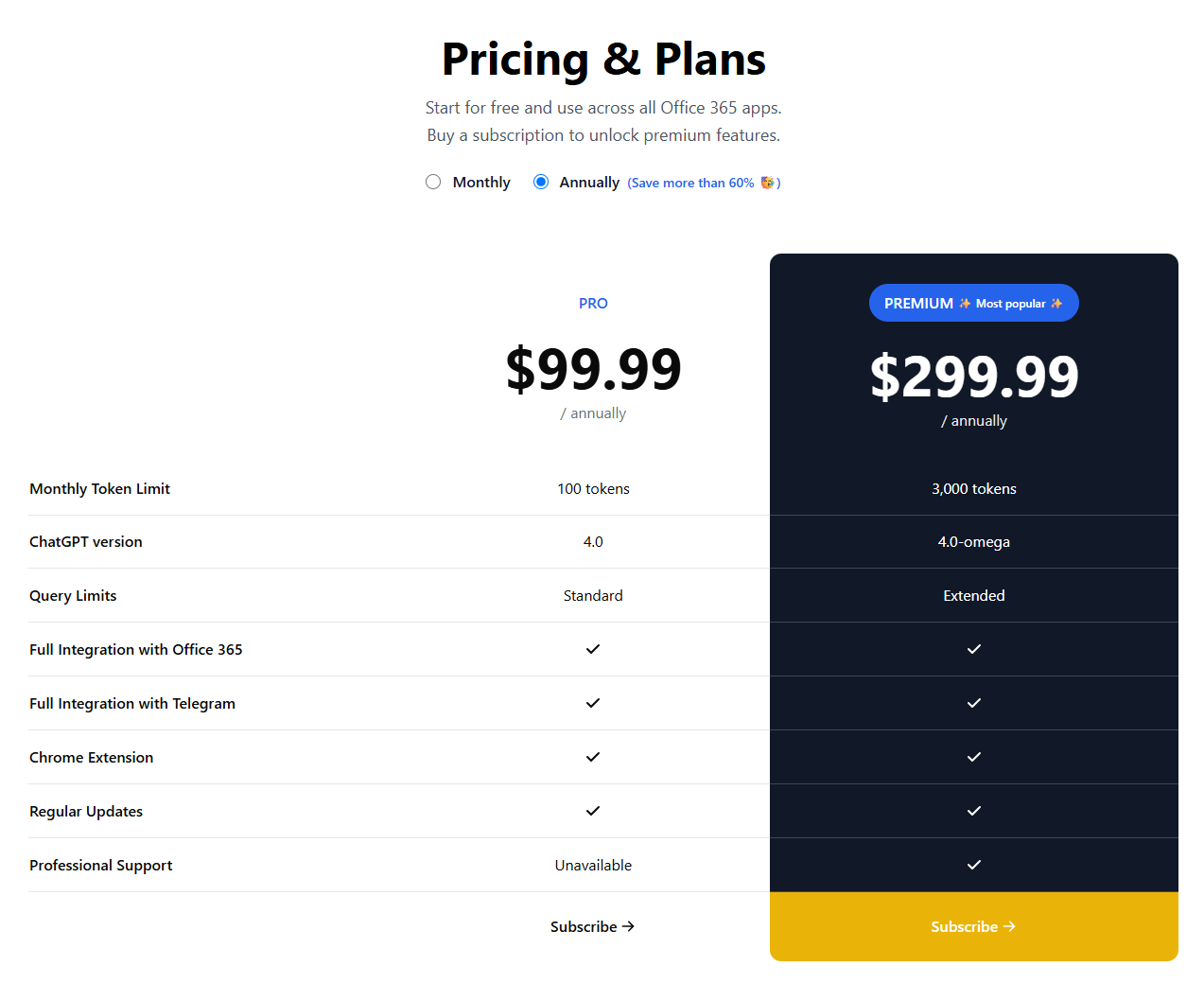Click the PRO checkmark for Office 365 integration

tap(593, 649)
